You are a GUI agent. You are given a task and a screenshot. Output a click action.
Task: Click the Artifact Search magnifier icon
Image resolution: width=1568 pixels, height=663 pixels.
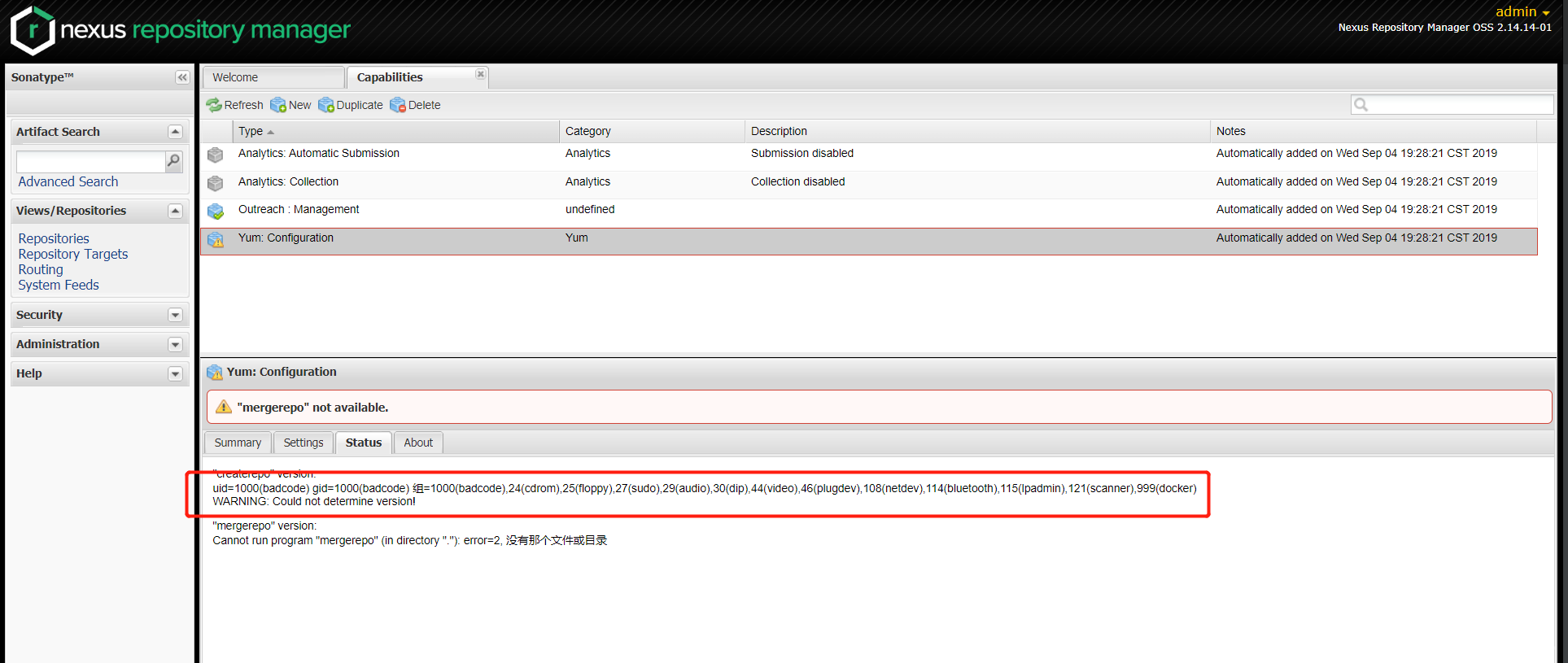pyautogui.click(x=173, y=161)
